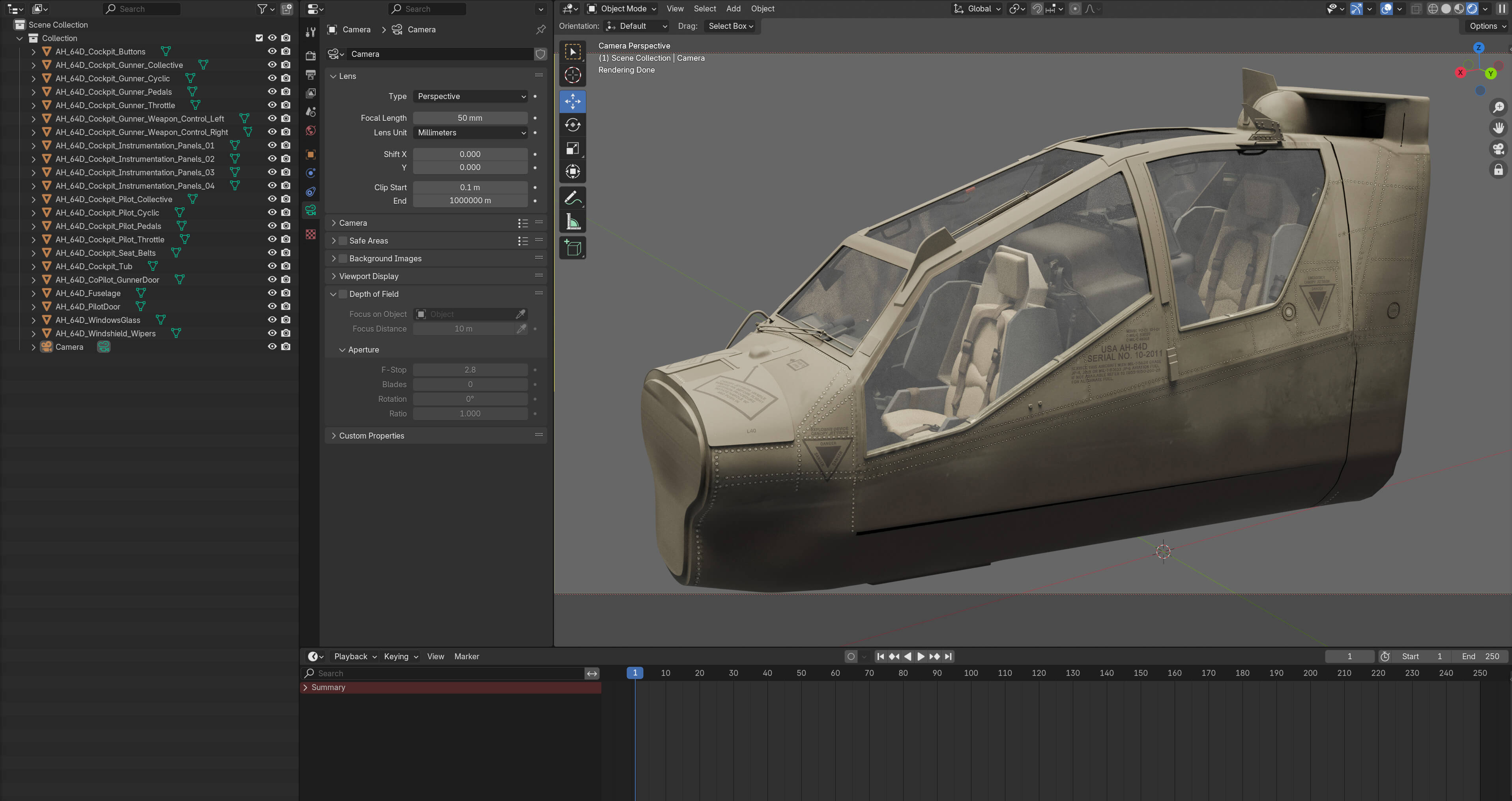
Task: Activate the Measure tool
Action: [x=572, y=222]
